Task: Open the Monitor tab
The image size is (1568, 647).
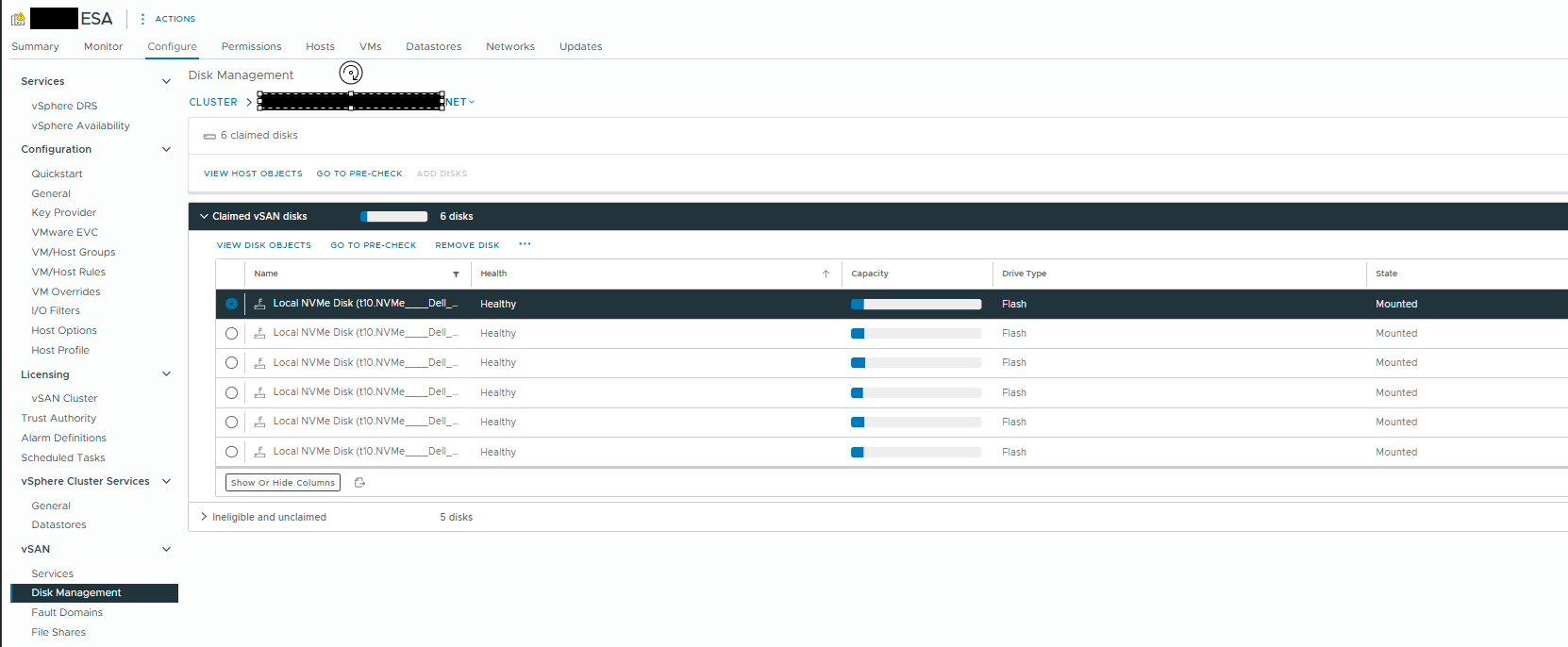Action: click(103, 46)
